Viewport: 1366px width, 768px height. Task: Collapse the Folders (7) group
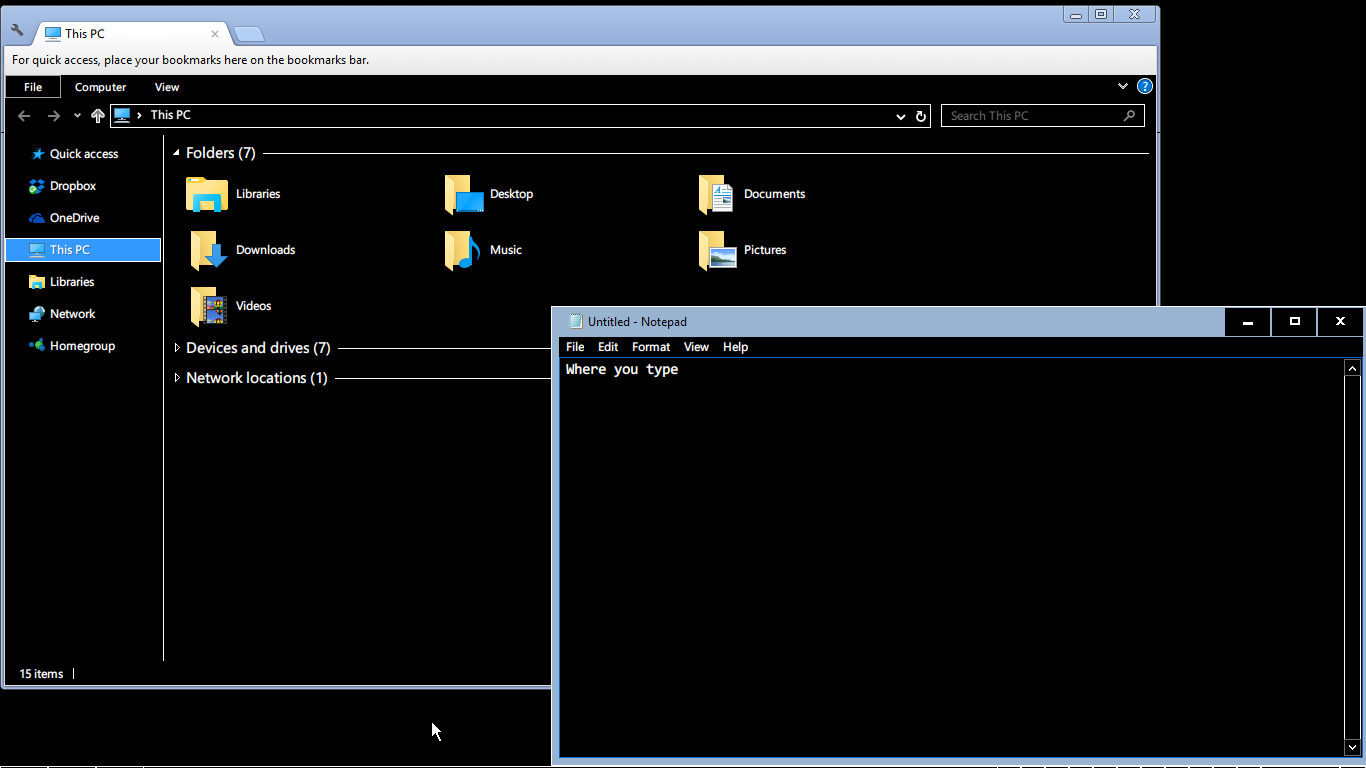point(177,153)
